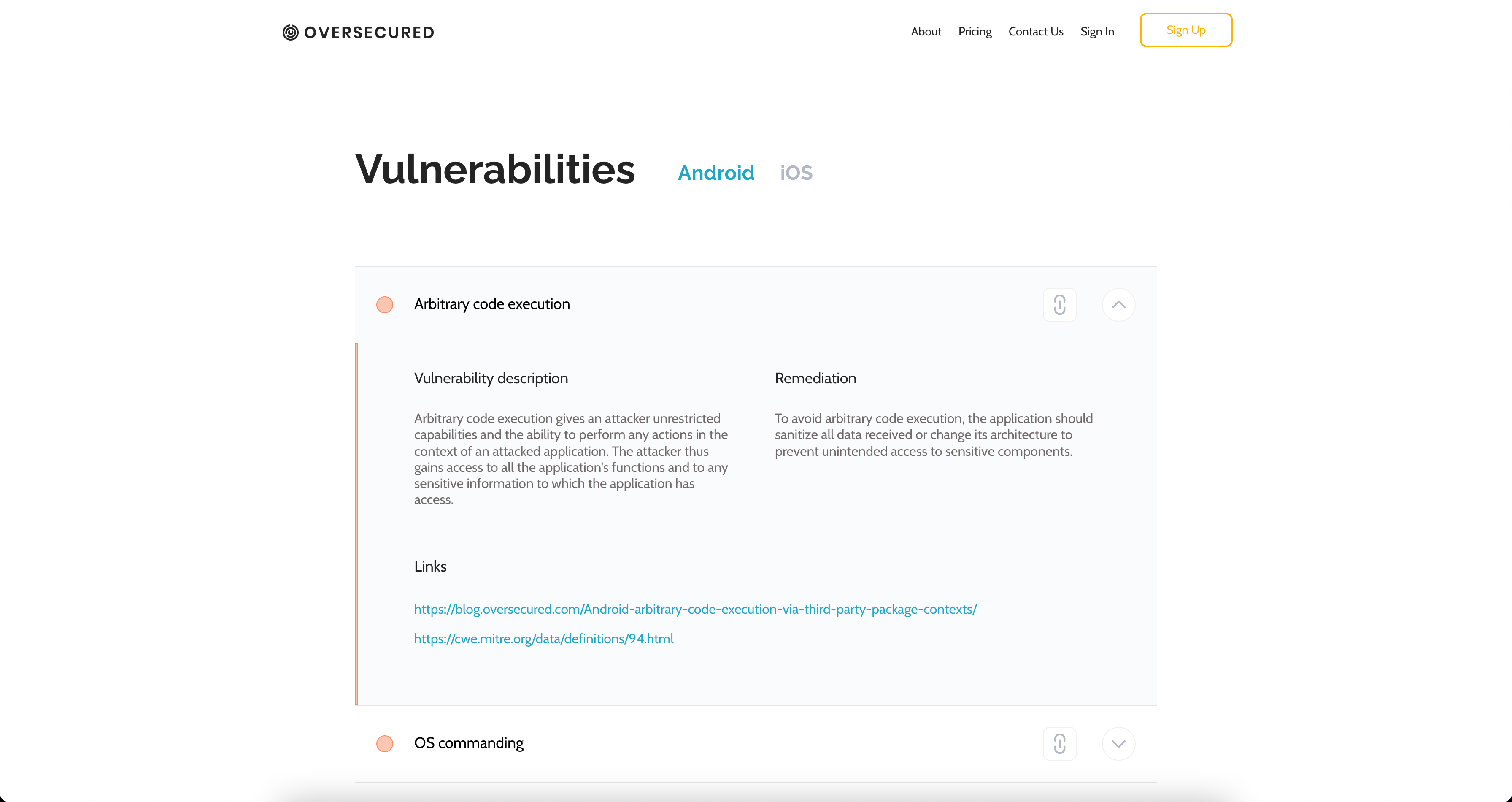Switch to the Android vulnerabilities tab
This screenshot has width=1512, height=802.
coord(715,173)
